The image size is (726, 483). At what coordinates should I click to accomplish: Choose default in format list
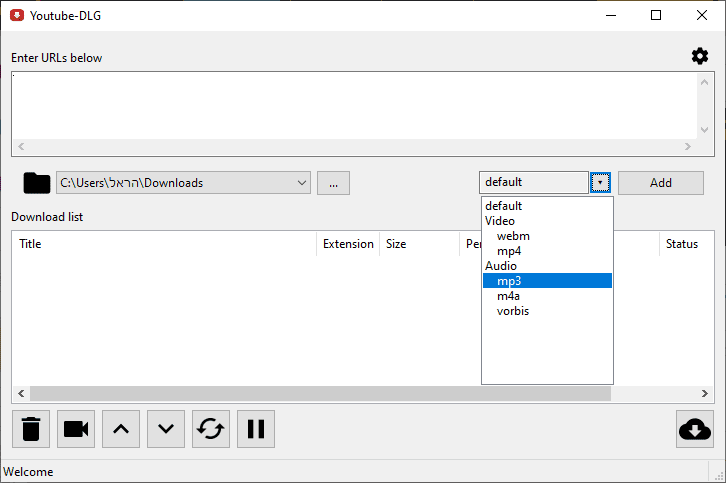(x=547, y=206)
